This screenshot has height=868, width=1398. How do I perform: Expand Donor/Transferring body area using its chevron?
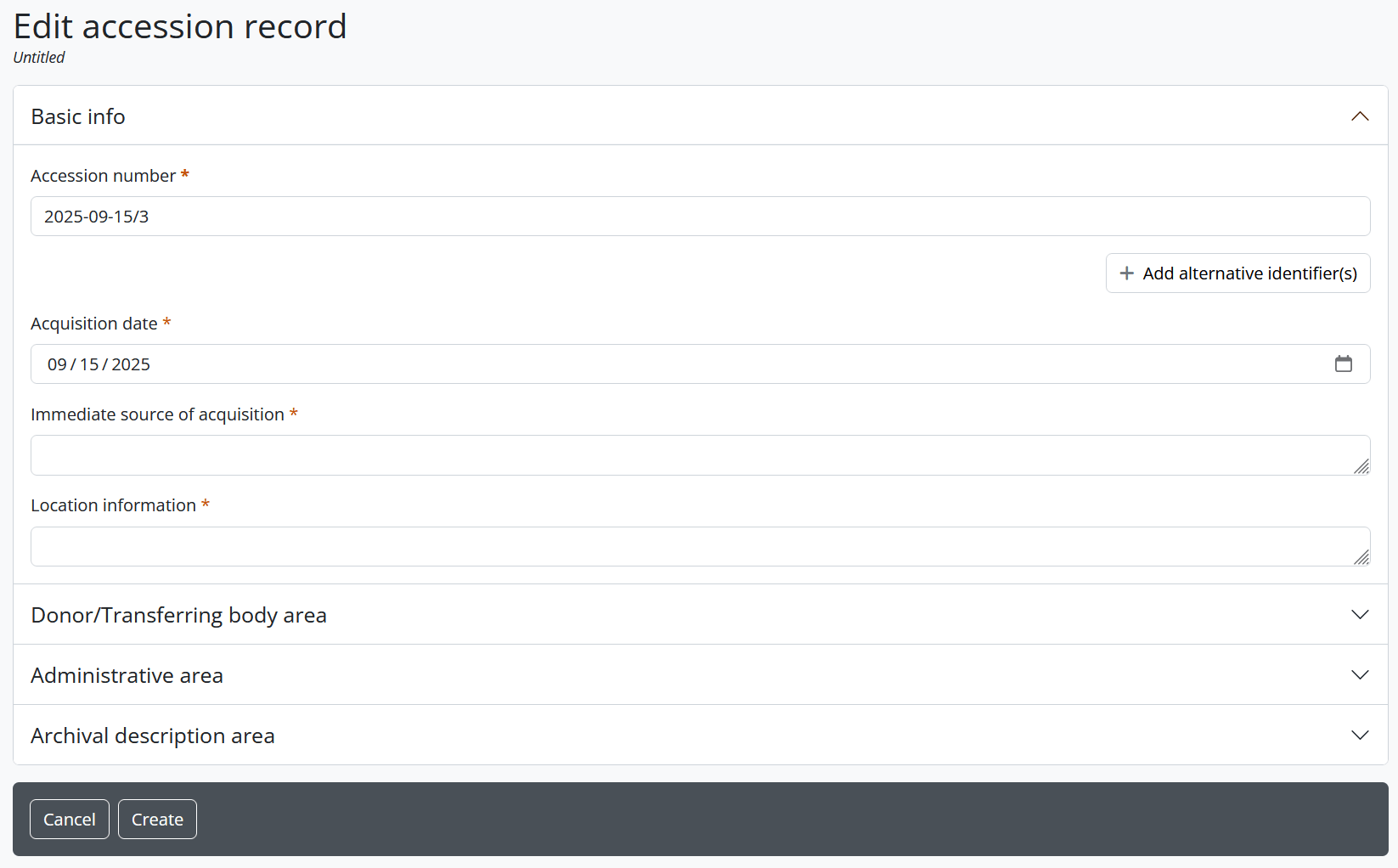point(1359,615)
